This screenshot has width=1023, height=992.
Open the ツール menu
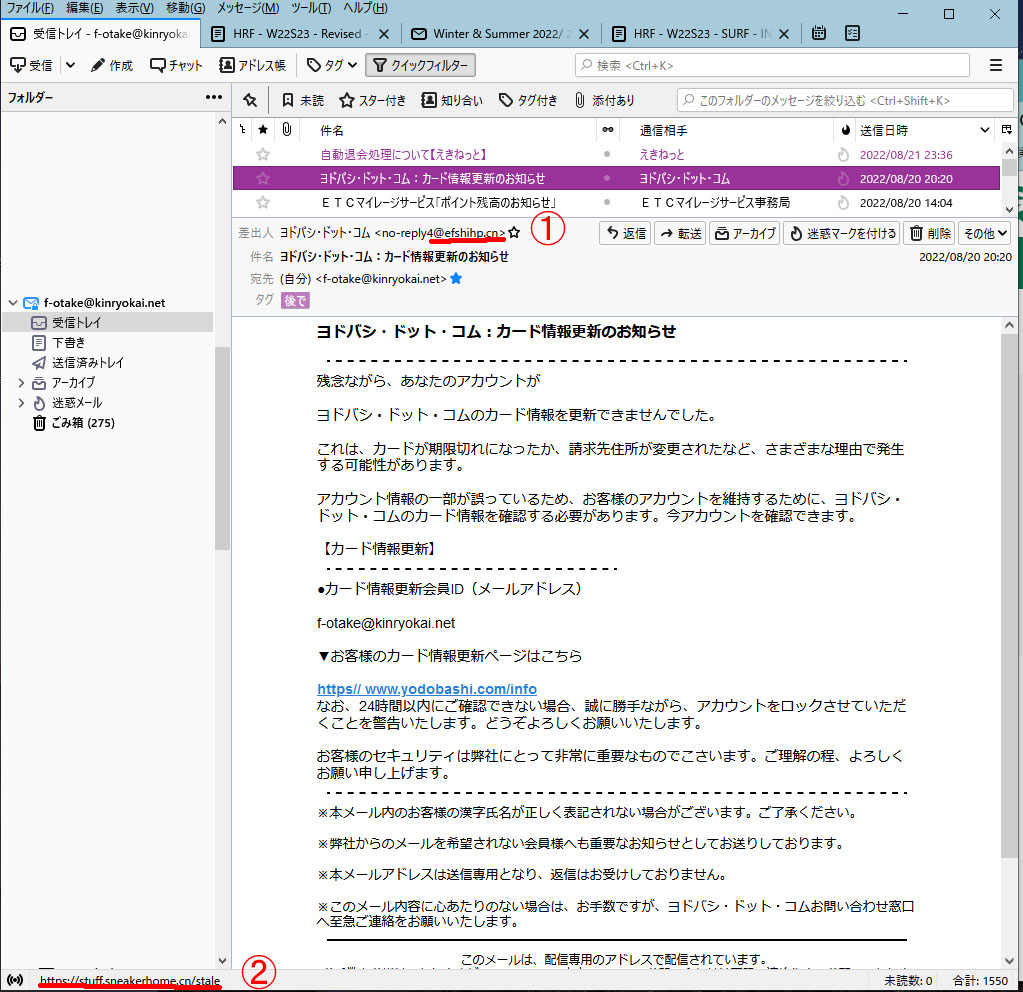pos(311,8)
